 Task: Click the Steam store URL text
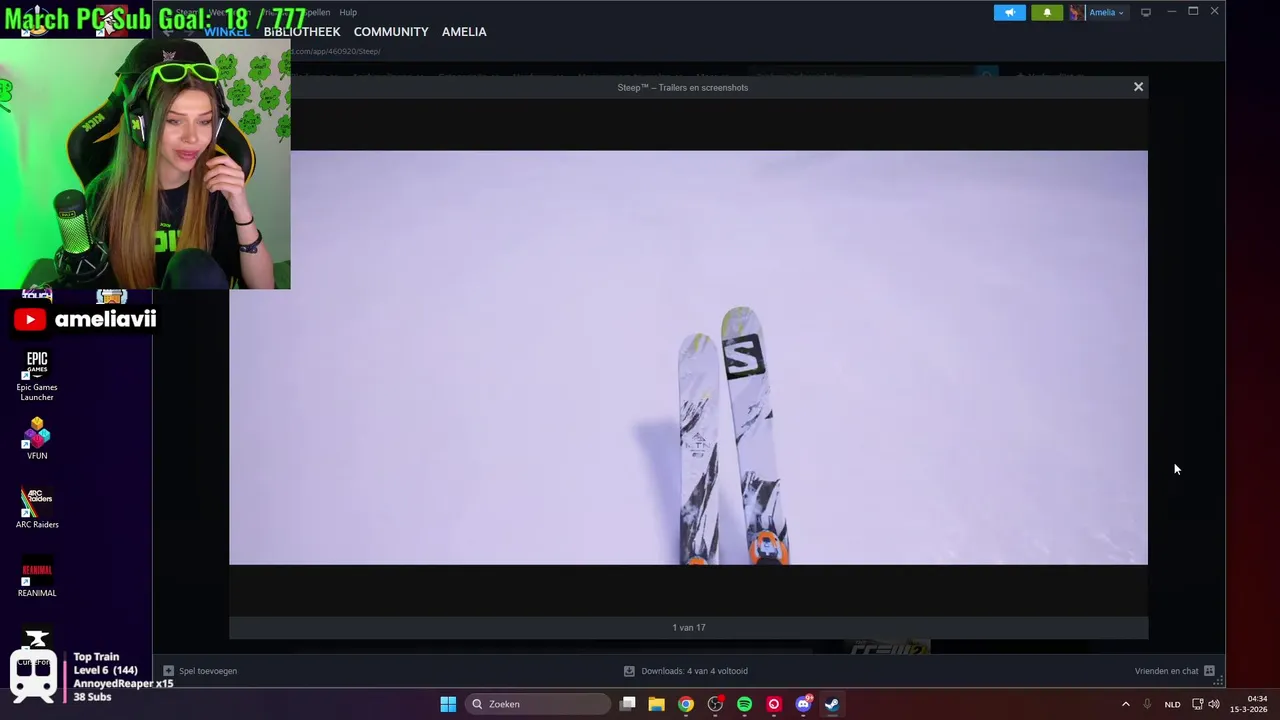[336, 51]
